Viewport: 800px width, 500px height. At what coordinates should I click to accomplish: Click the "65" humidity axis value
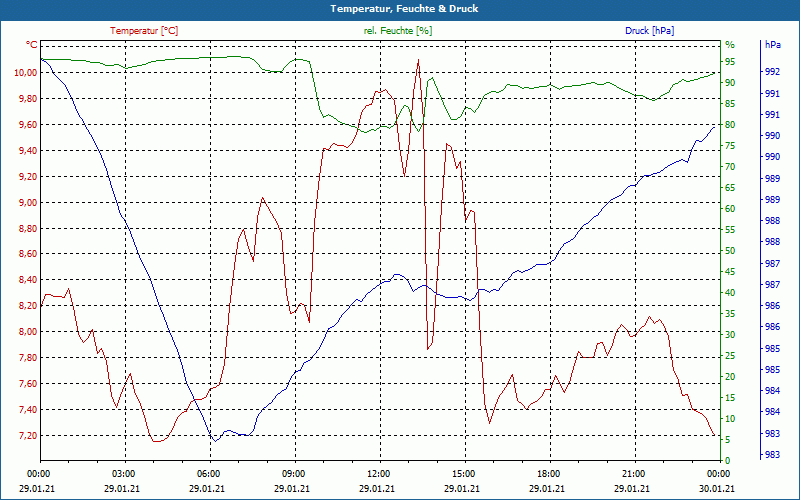pos(730,188)
